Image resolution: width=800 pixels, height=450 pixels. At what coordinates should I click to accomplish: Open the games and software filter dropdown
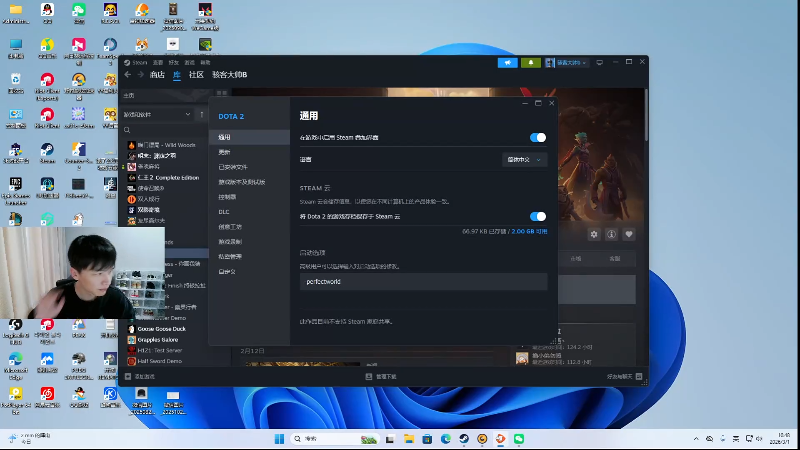(x=158, y=114)
